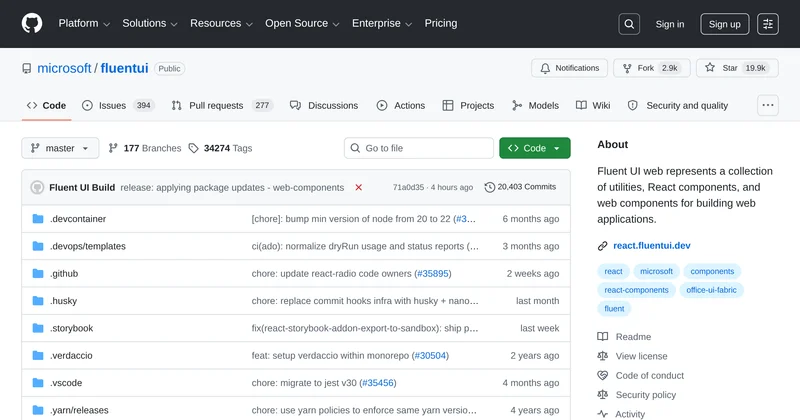800x420 pixels.
Task: Open the search magnifier icon
Action: [628, 24]
